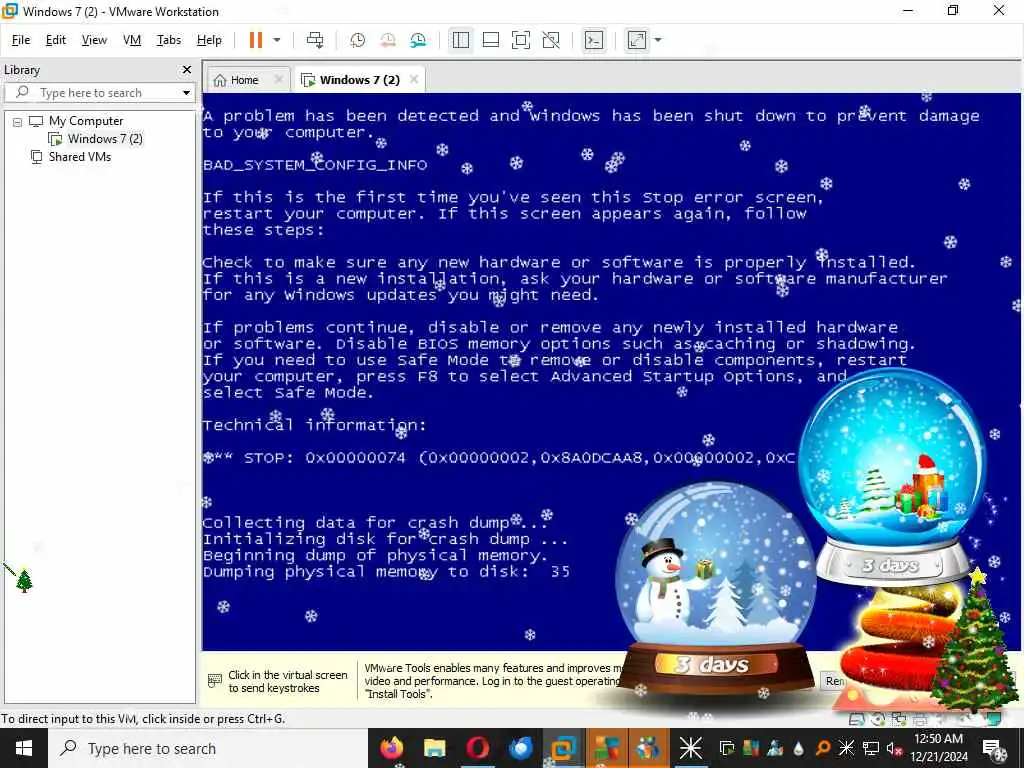Open the Tabs menu
This screenshot has width=1024, height=768.
click(168, 40)
